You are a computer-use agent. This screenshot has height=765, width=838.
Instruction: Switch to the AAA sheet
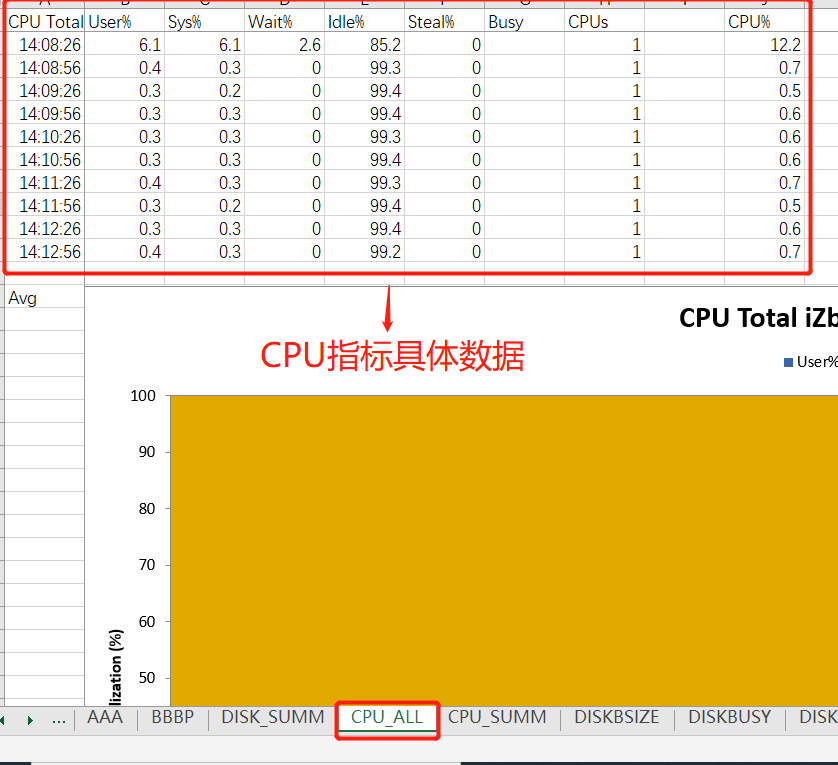click(x=105, y=717)
